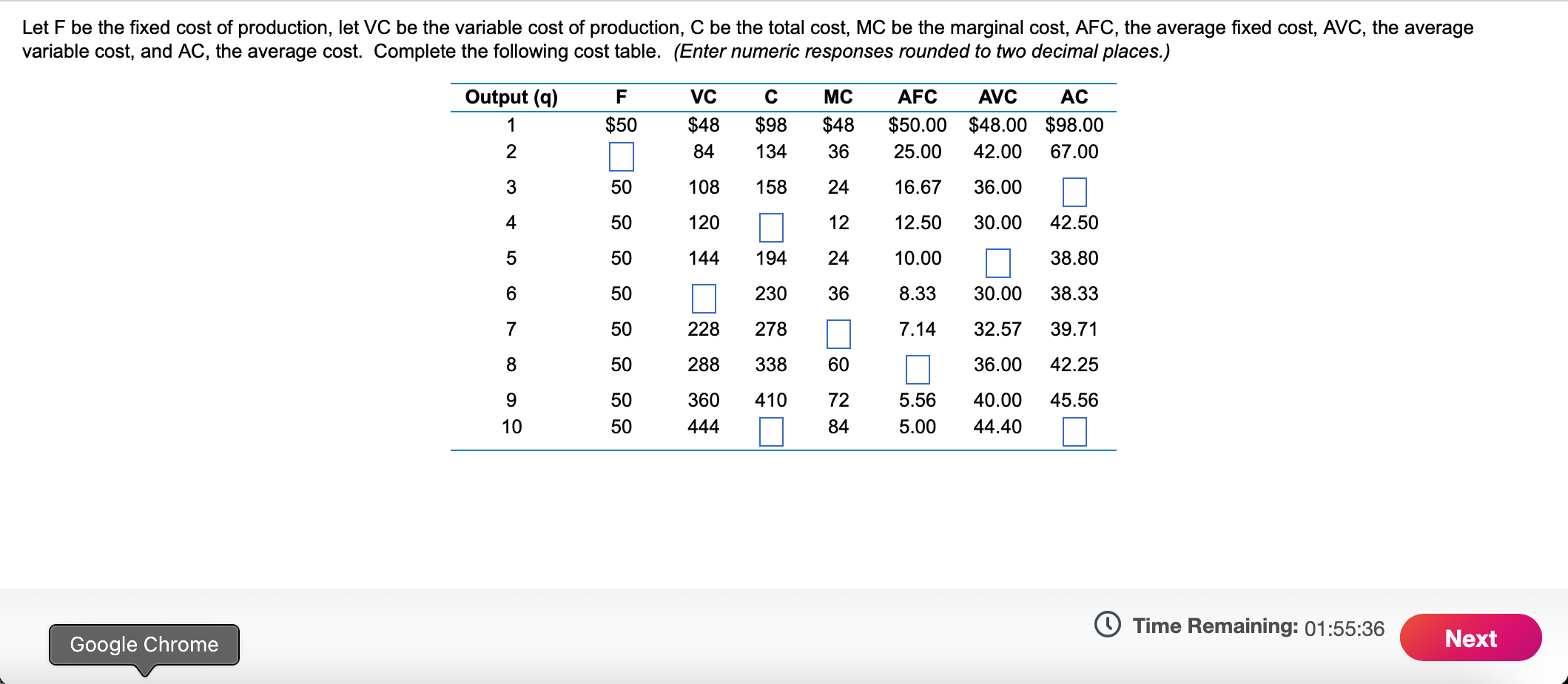1568x684 pixels.
Task: Click the '360' variable cost in row 9
Action: pos(704,400)
